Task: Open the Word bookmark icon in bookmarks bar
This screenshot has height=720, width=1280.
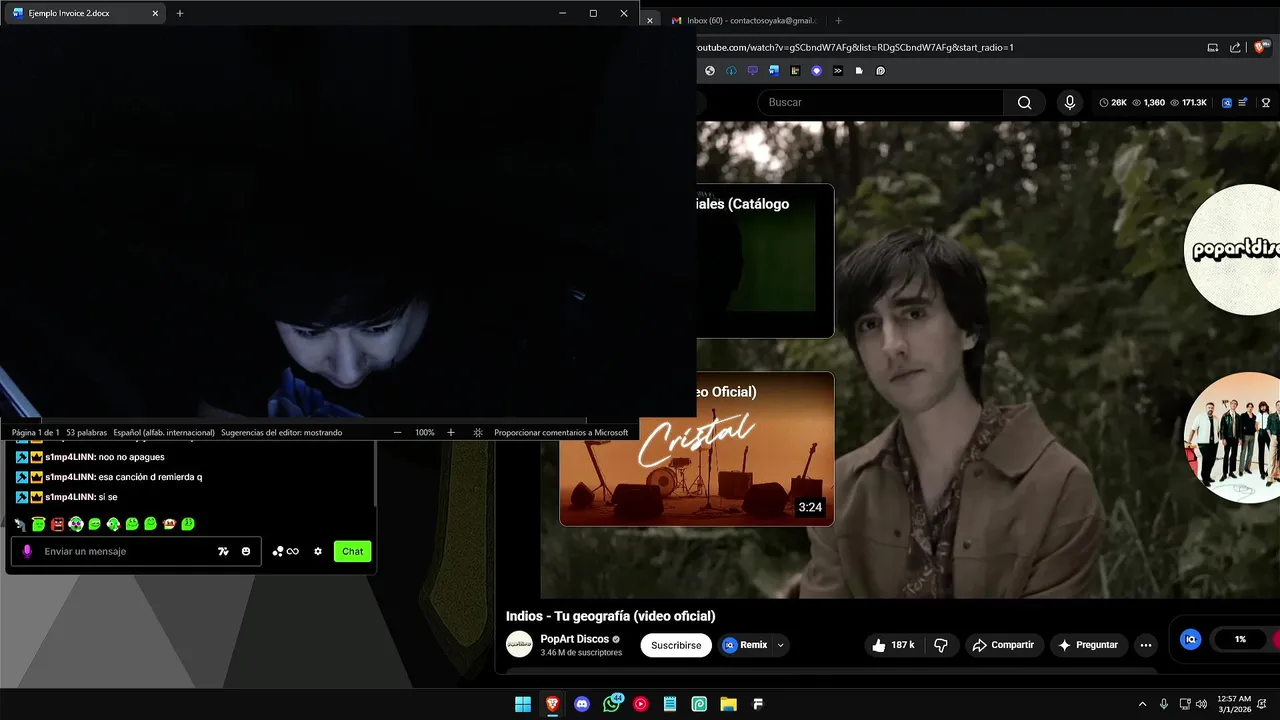Action: pyautogui.click(x=774, y=71)
